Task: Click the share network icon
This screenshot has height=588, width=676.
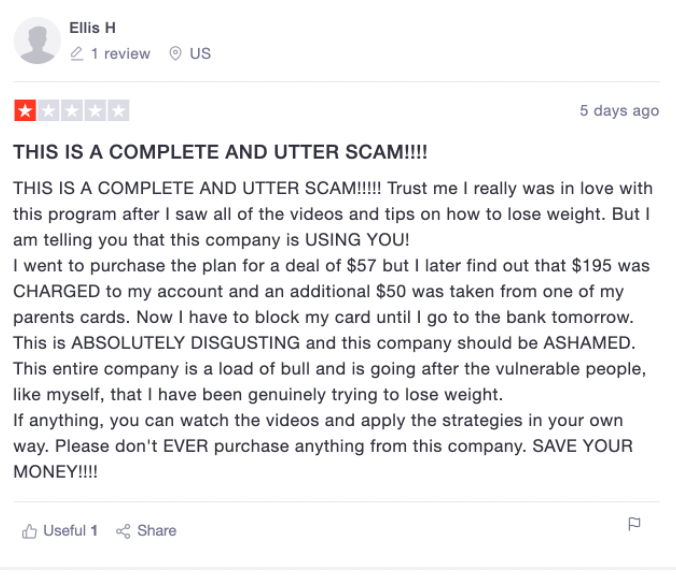Action: click(x=123, y=531)
